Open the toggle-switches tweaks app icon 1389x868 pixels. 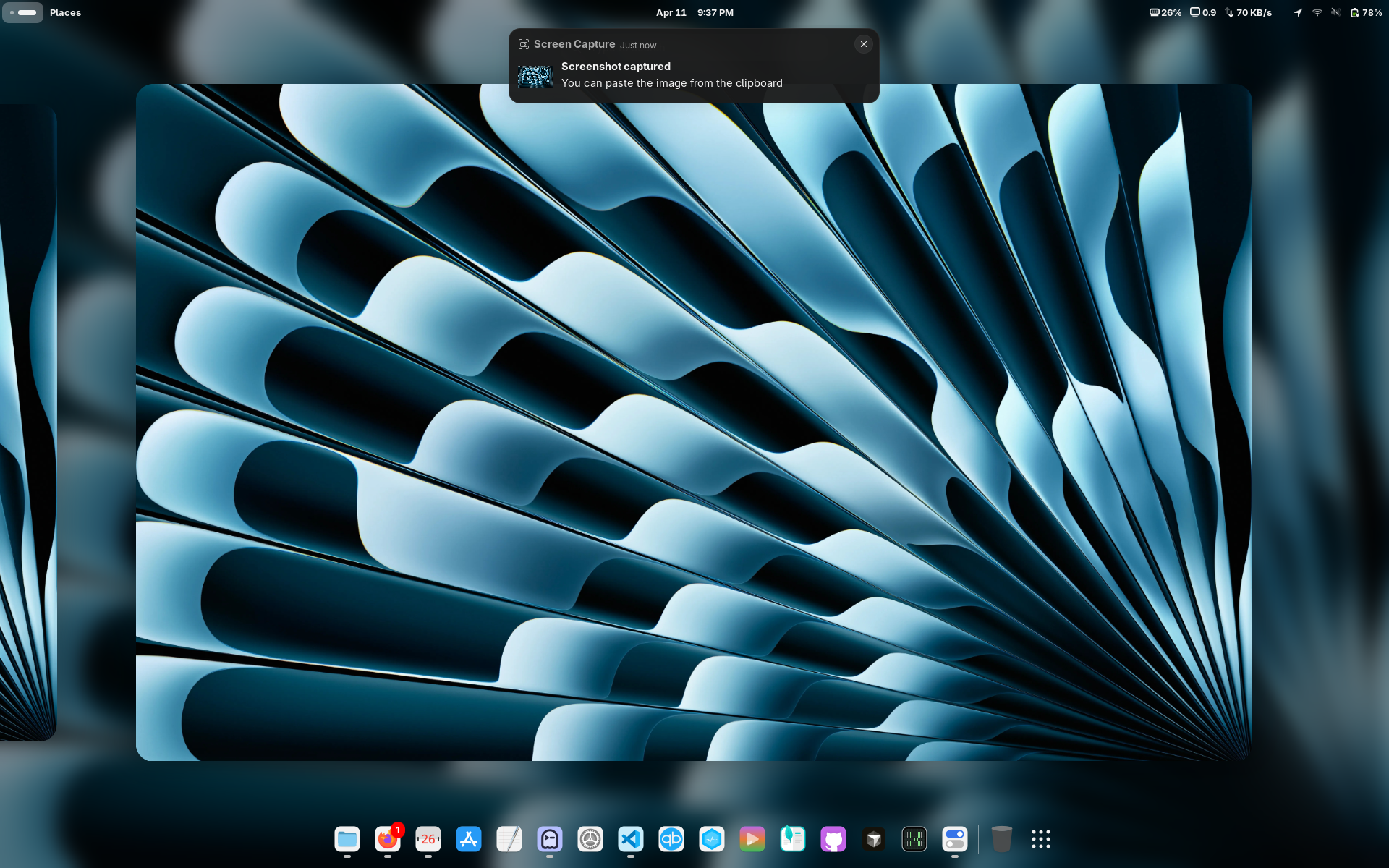(x=955, y=839)
